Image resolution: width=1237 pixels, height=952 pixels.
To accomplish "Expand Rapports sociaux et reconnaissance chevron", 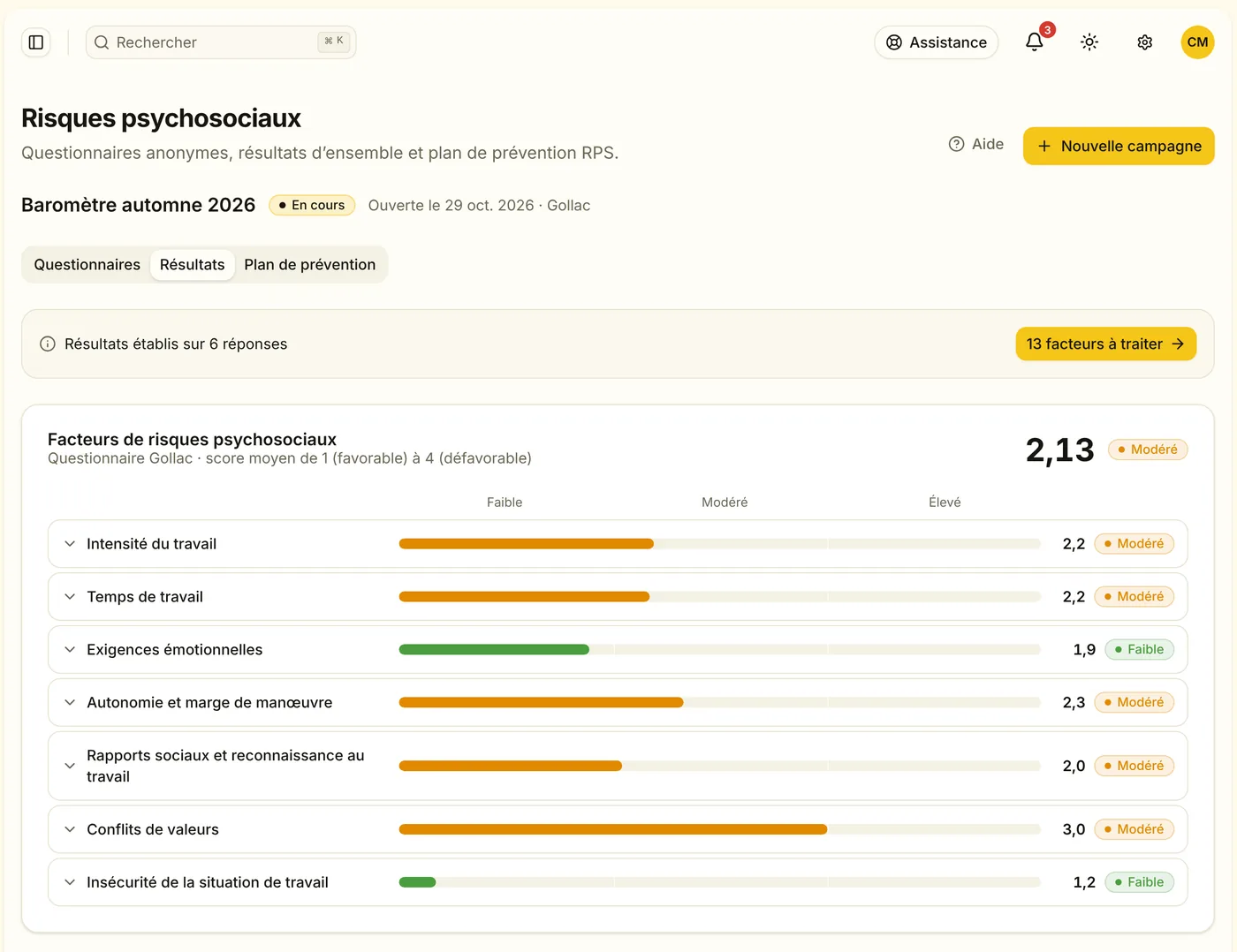I will [70, 766].
